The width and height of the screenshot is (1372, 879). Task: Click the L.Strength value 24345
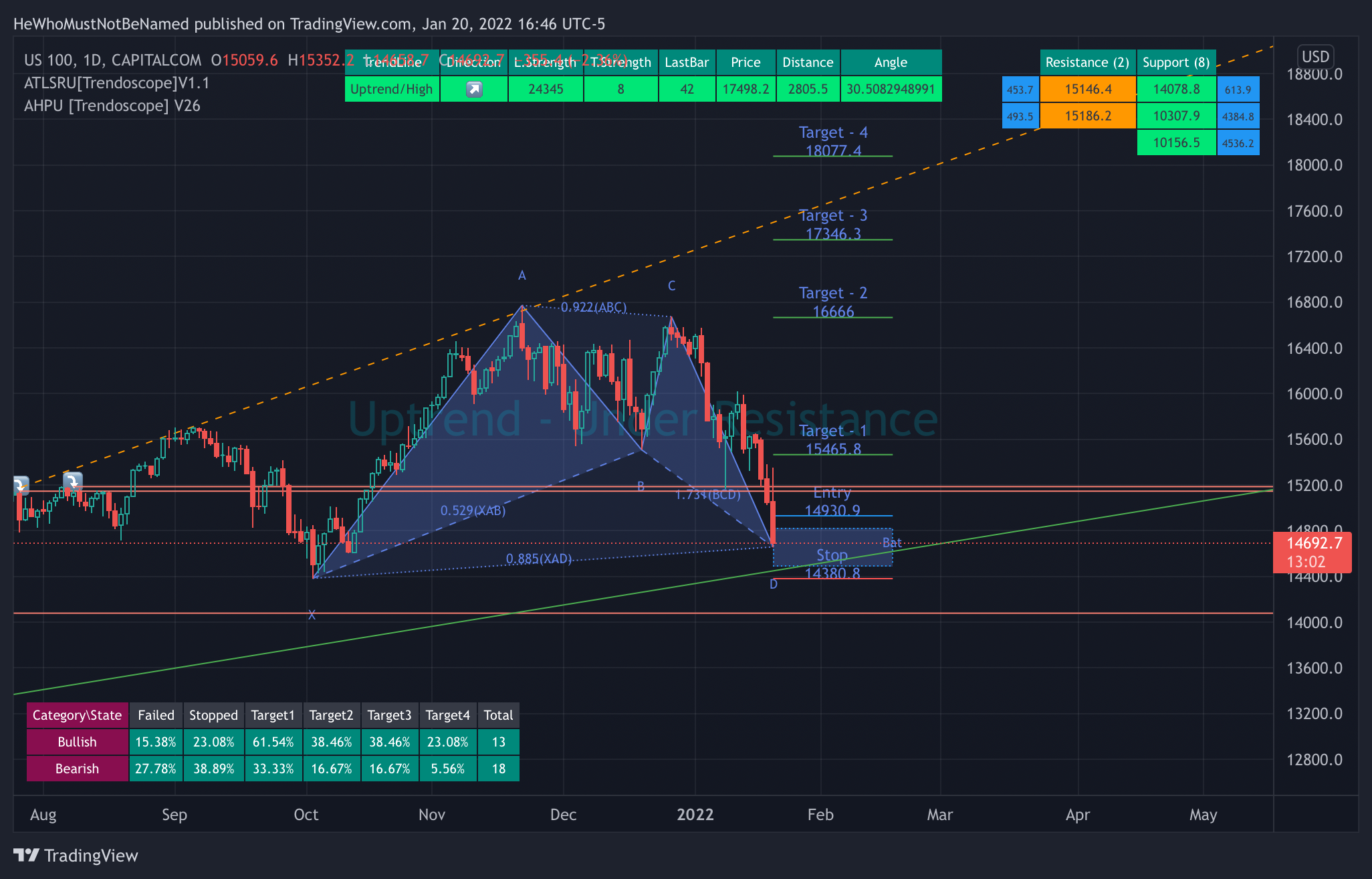pos(546,89)
